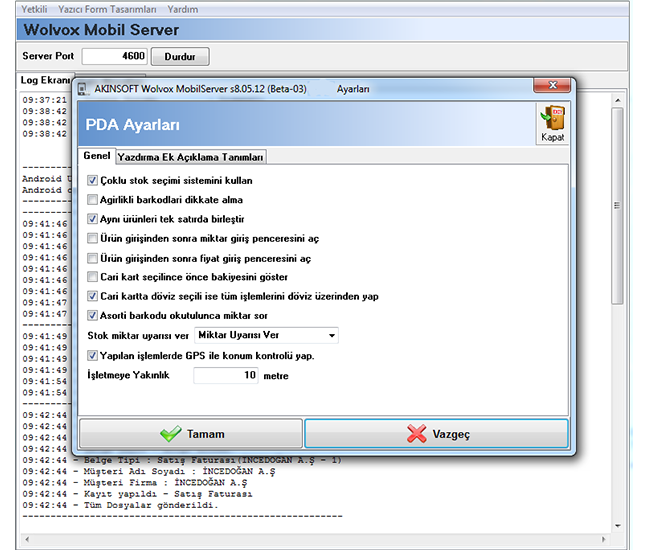Click the dialog title bar application icon
Screen dimensions: 650x550
click(x=83, y=89)
